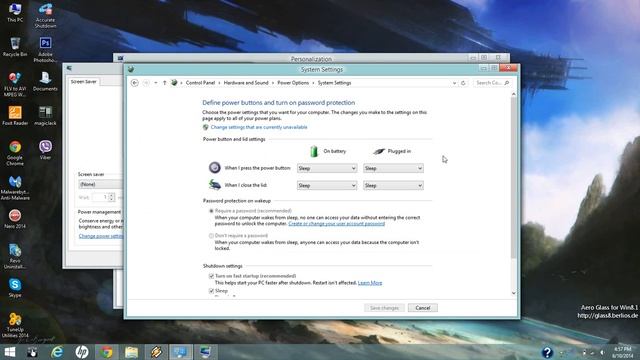Click scrollbar down arrow
The image size is (640, 360).
coord(513,293)
